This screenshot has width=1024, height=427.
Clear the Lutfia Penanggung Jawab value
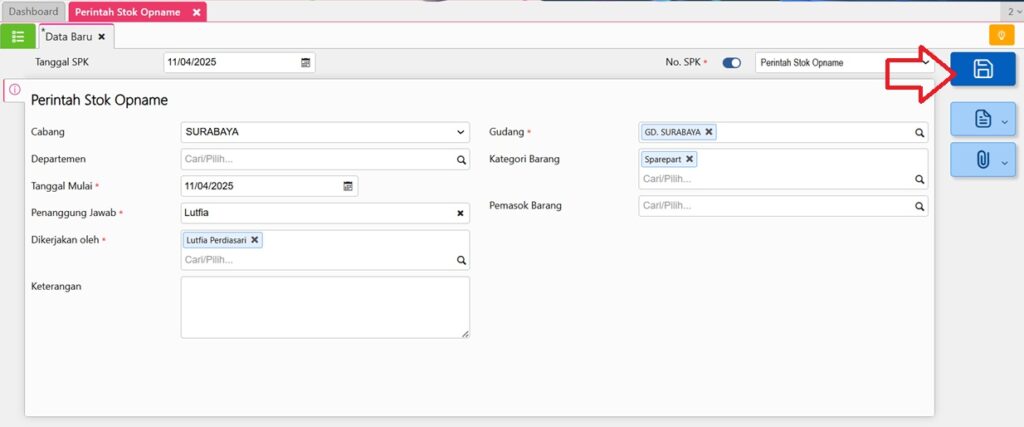pos(461,213)
